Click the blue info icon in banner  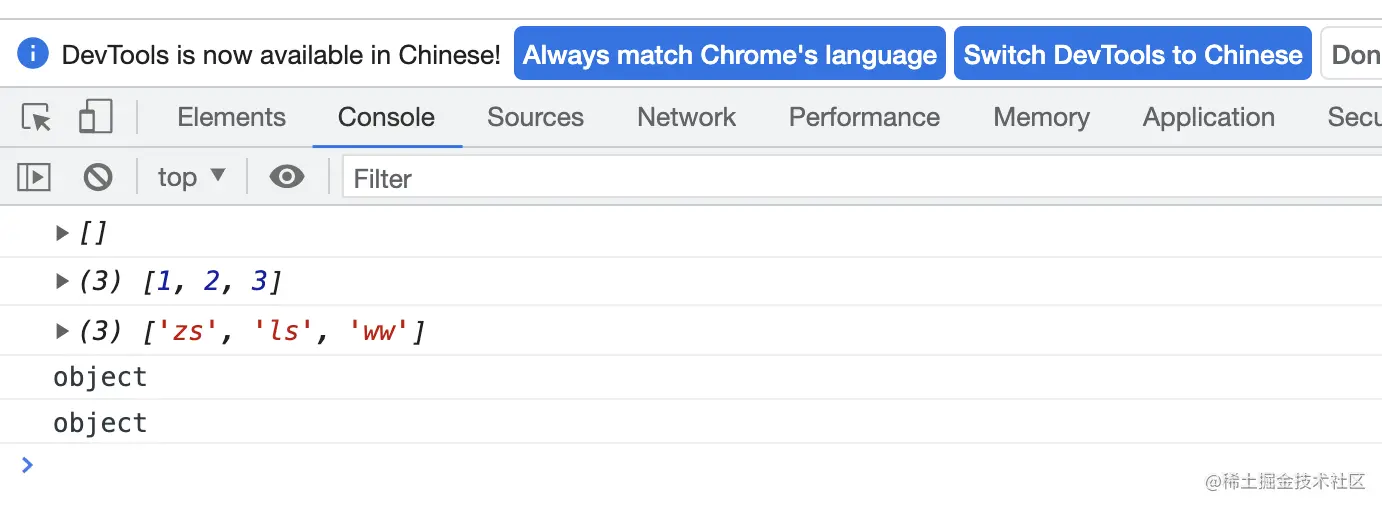click(x=33, y=54)
